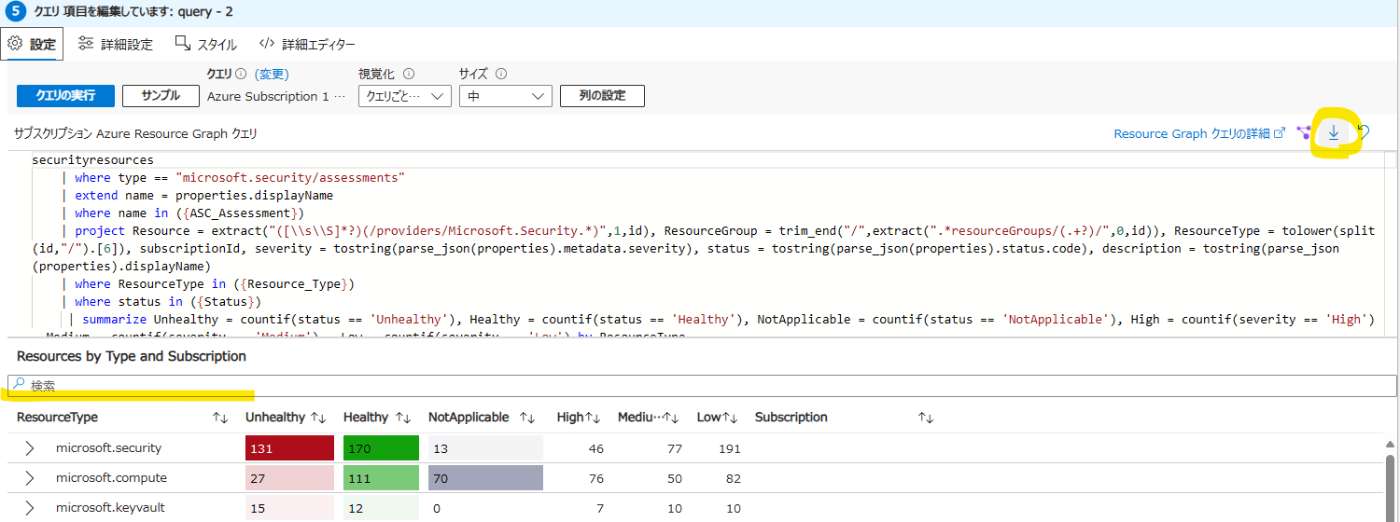1400x522 pixels.
Task: Sort by ResourceType column arrows
Action: 220,417
